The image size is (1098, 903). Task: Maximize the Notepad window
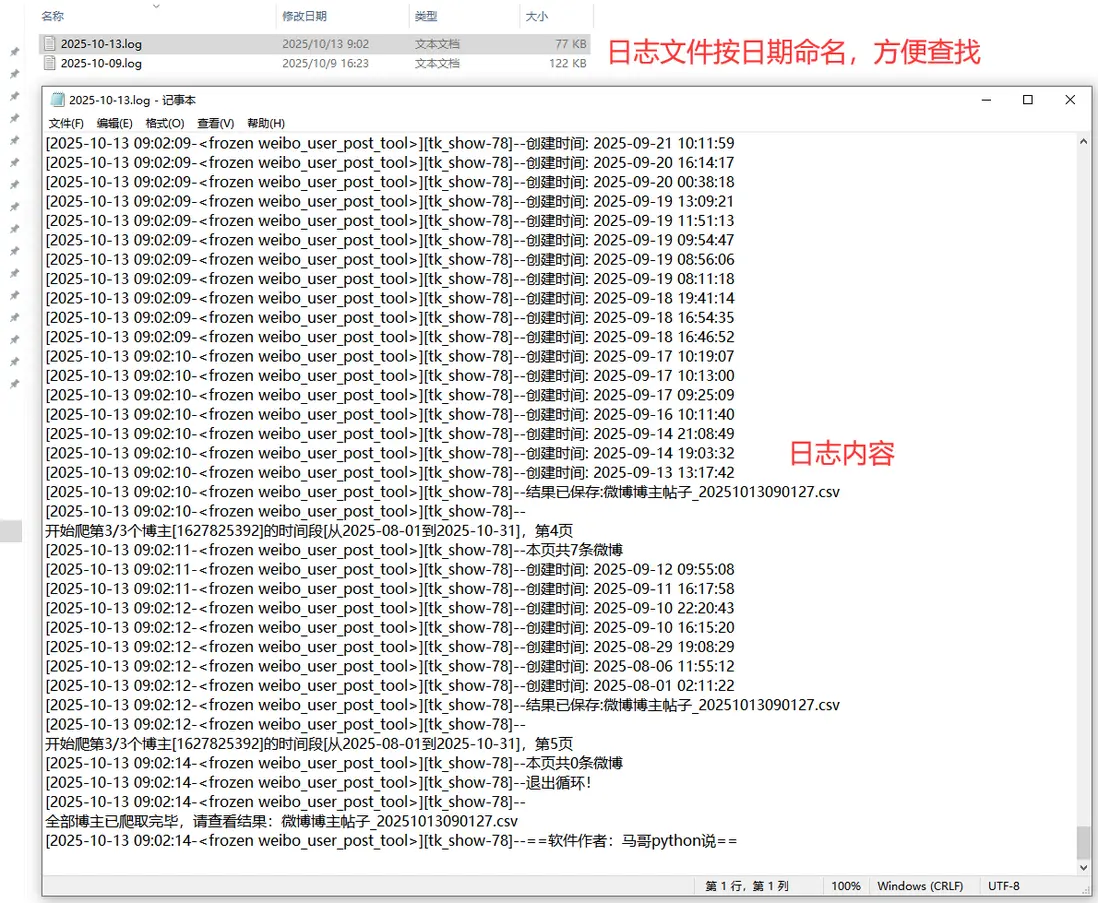1027,100
